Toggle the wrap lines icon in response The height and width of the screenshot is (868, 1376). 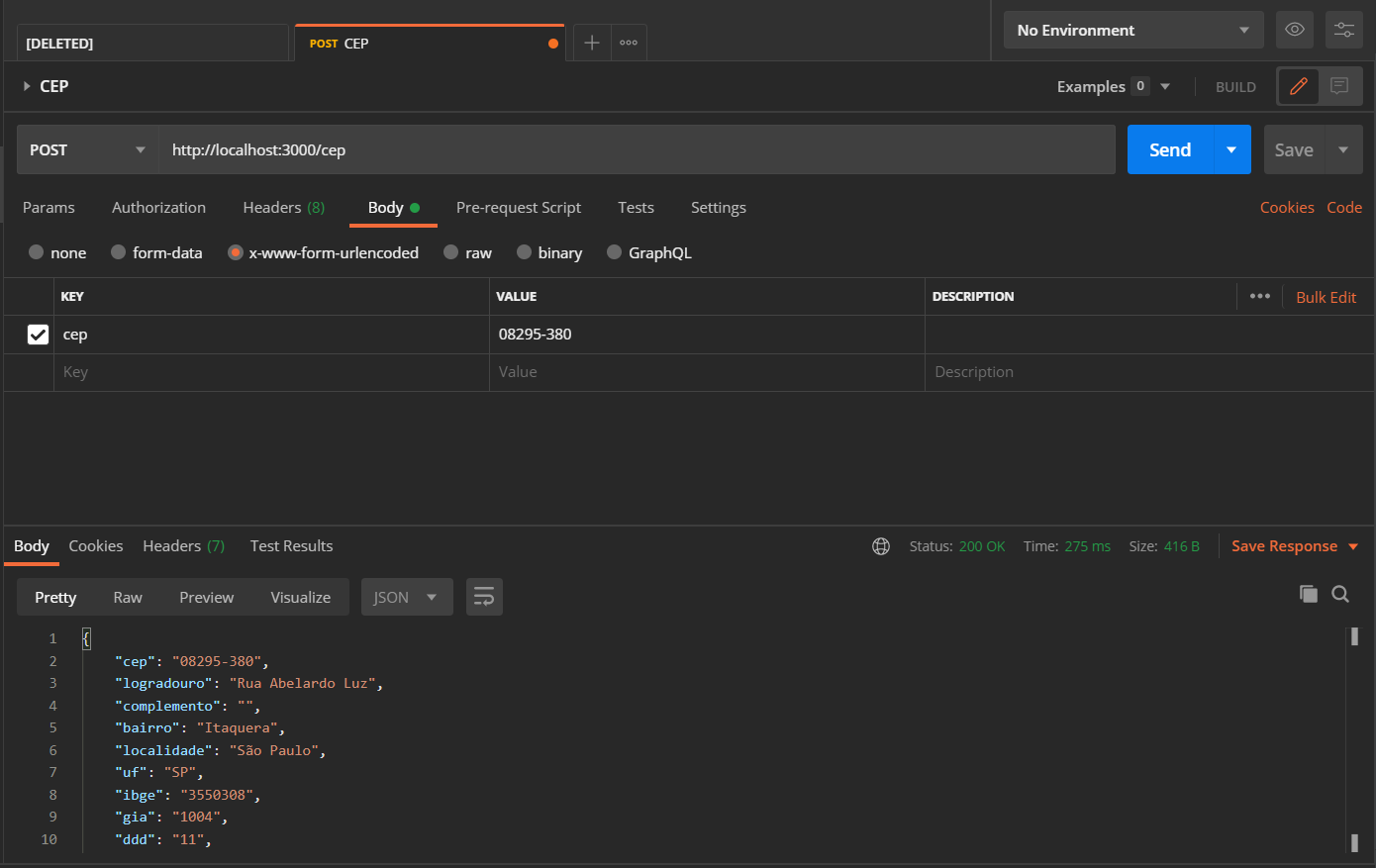(x=484, y=597)
